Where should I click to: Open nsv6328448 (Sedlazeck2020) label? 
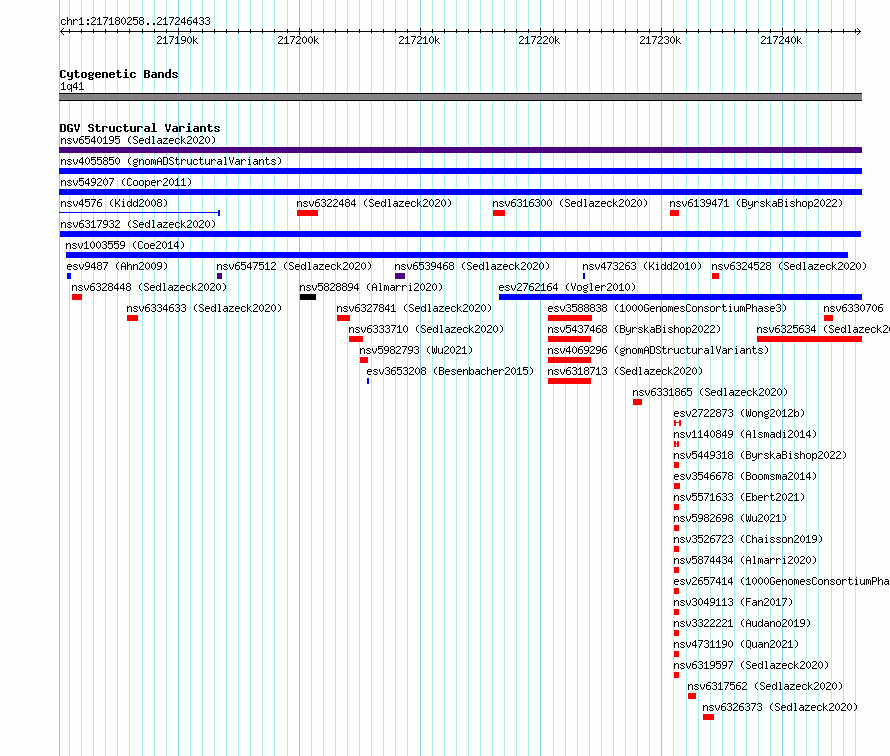point(149,287)
